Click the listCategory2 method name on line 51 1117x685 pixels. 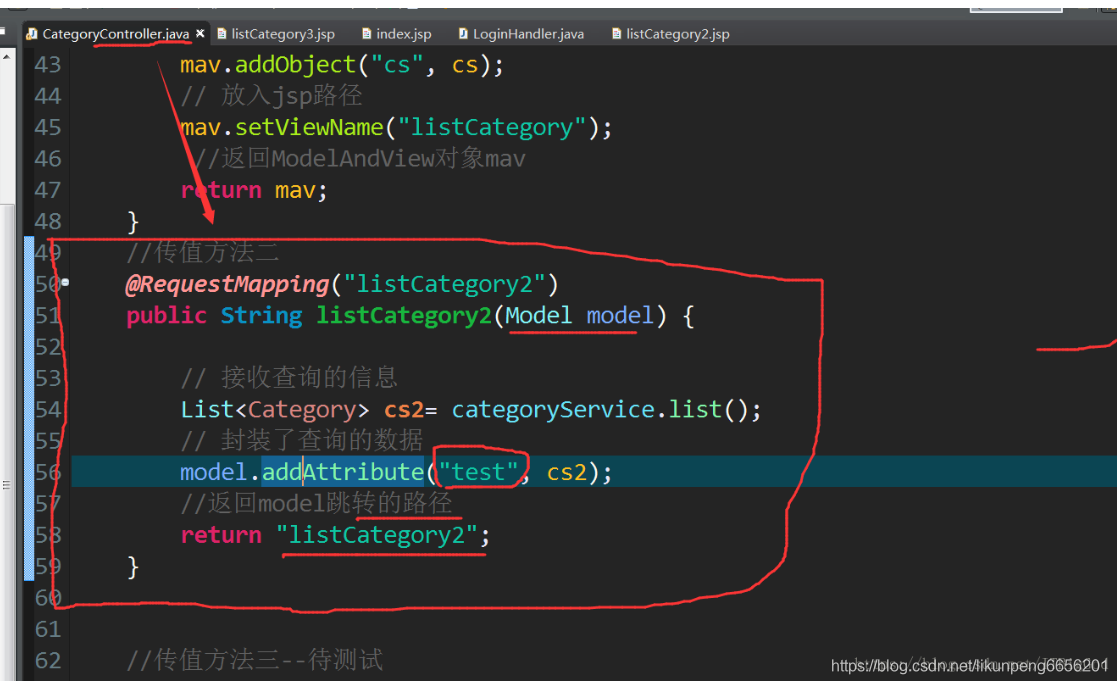pyautogui.click(x=404, y=315)
